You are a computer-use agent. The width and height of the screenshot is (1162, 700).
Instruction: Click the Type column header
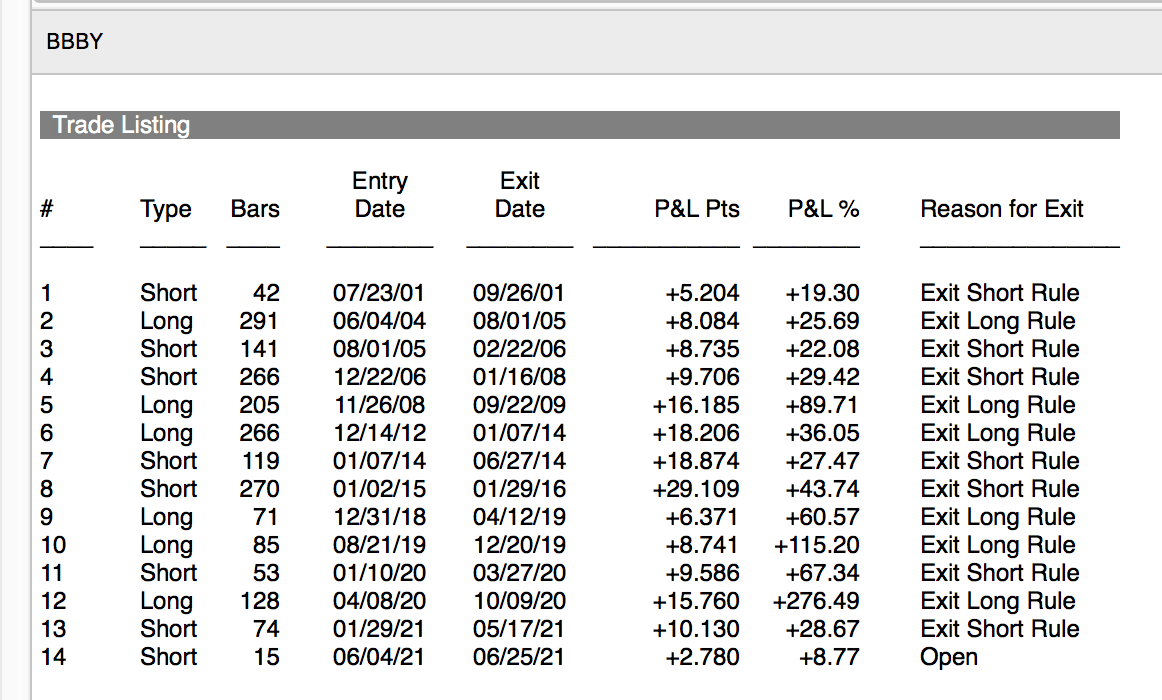[x=166, y=209]
